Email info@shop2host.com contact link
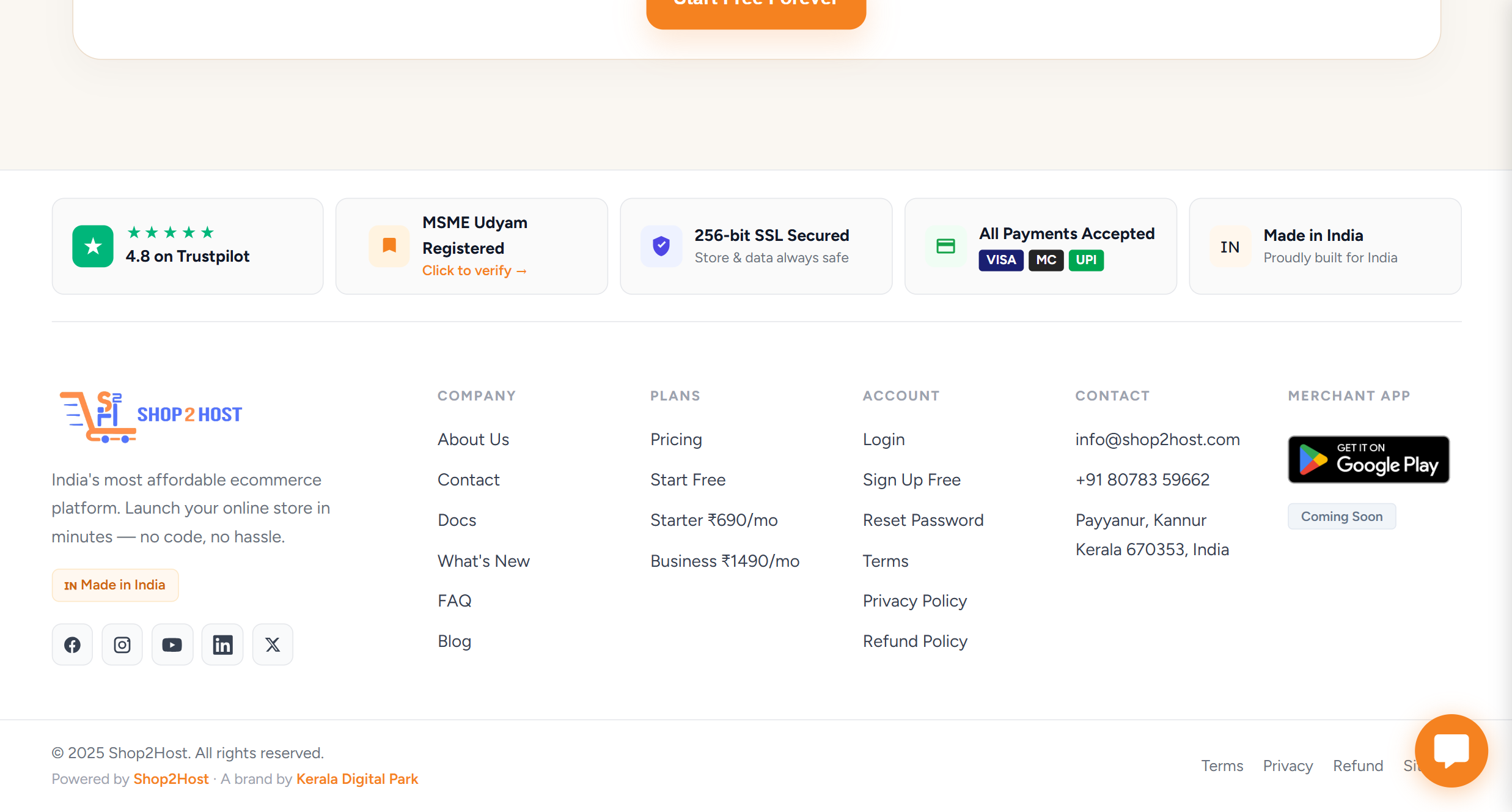The width and height of the screenshot is (1512, 812). (x=1157, y=439)
